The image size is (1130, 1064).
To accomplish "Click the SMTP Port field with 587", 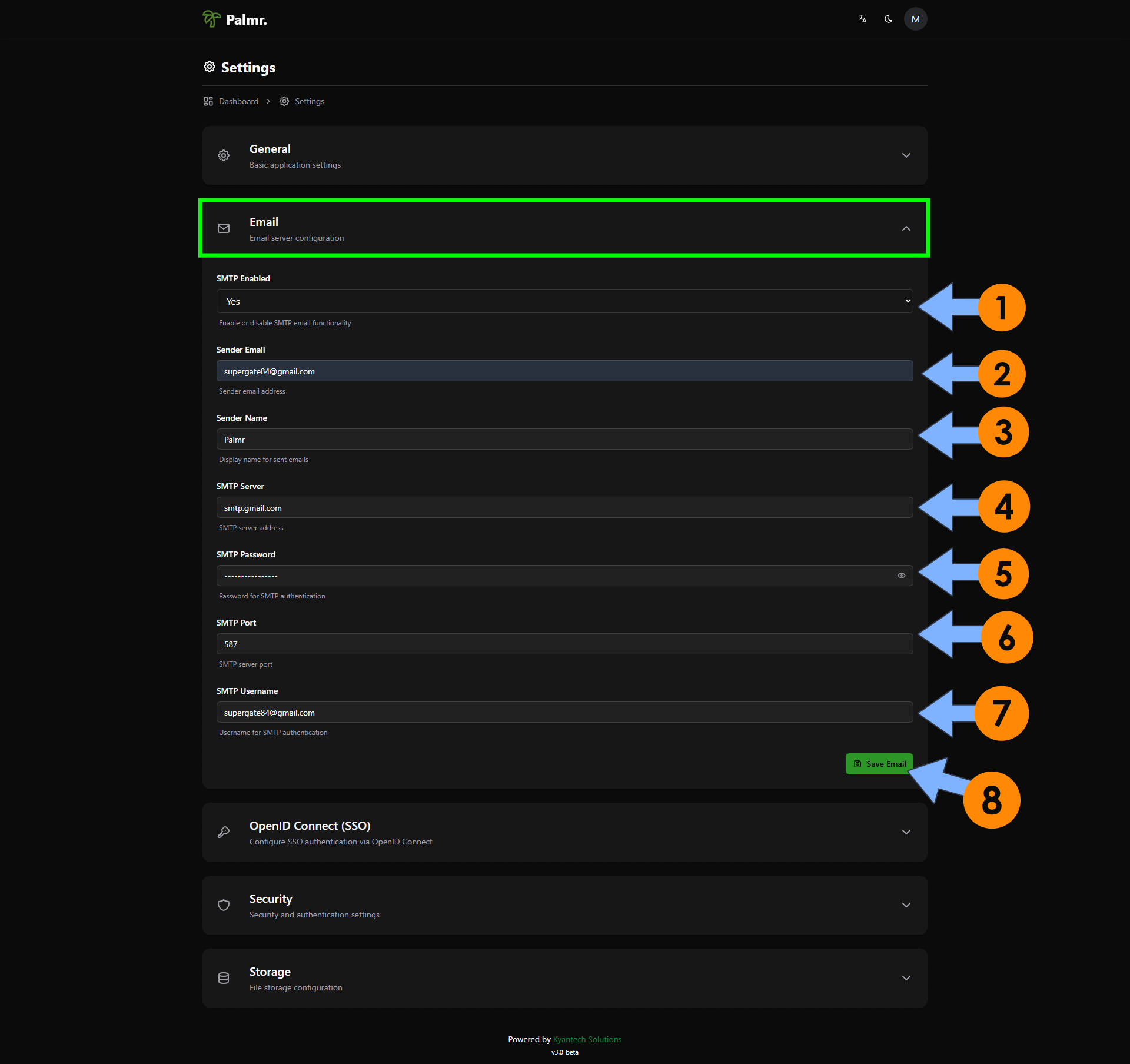I will coord(565,644).
